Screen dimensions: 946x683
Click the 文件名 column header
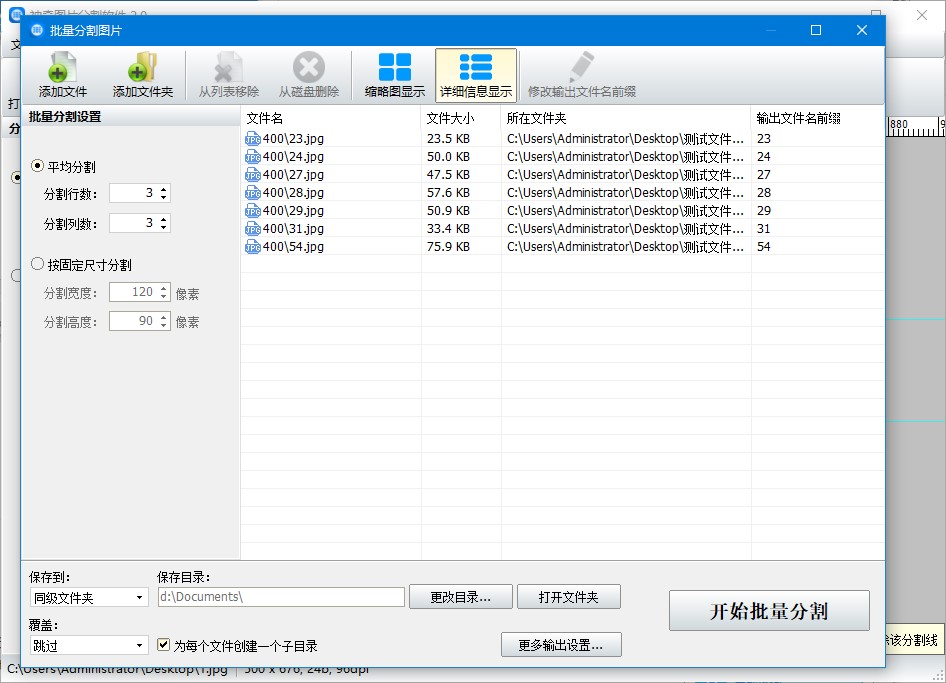[x=330, y=118]
